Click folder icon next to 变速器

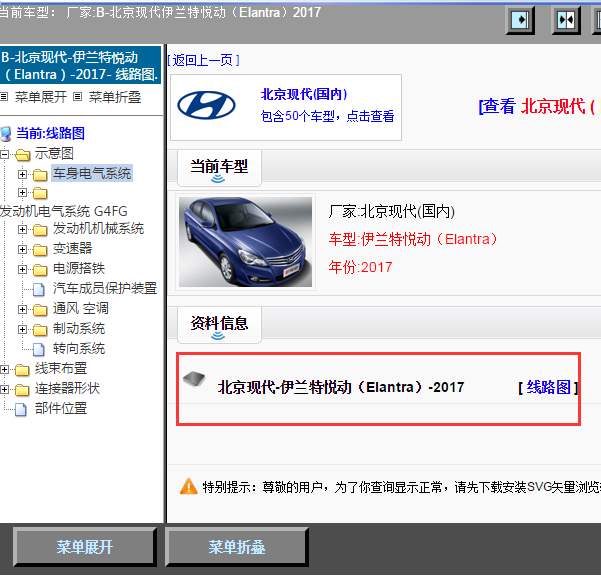click(x=40, y=250)
